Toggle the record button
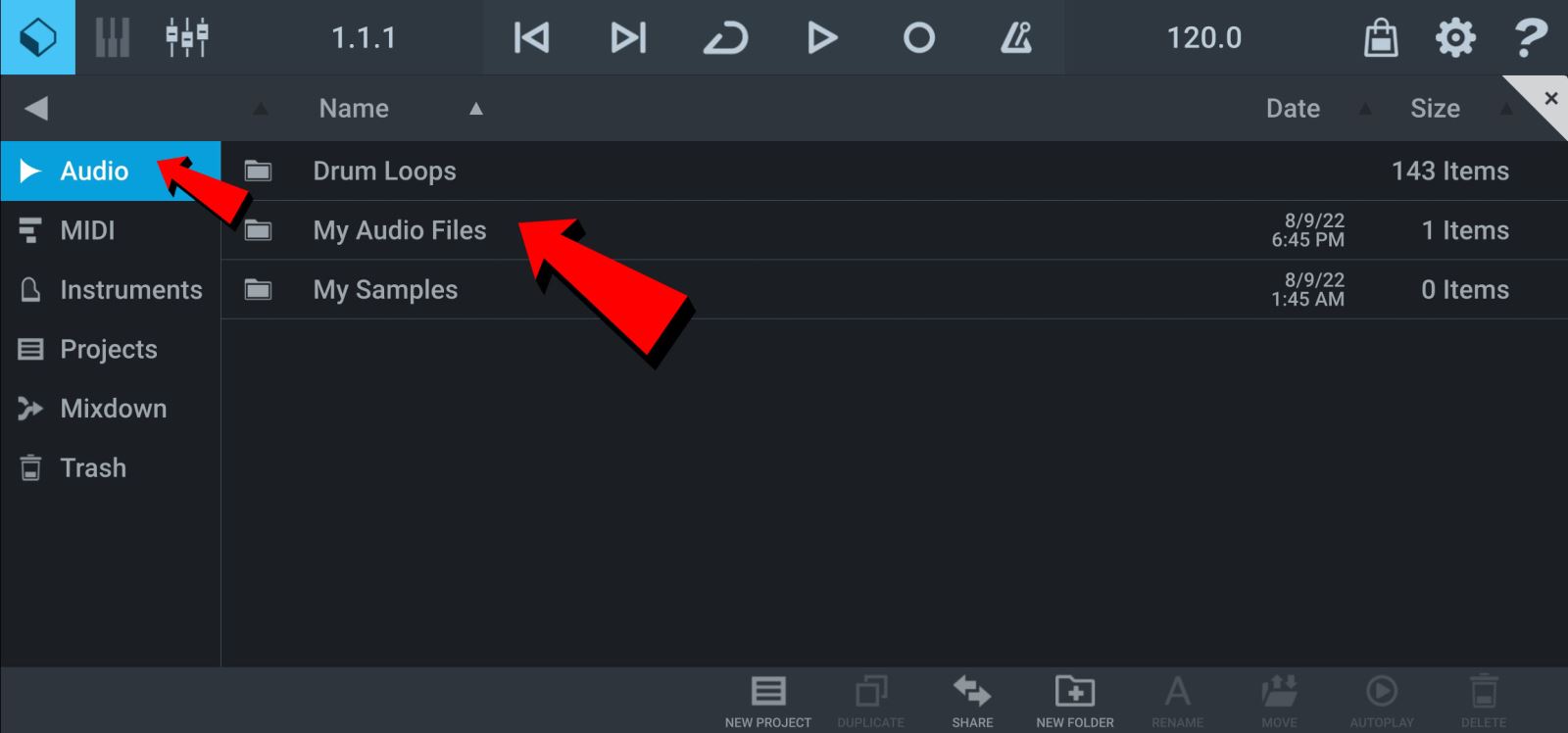1568x733 pixels. [918, 38]
